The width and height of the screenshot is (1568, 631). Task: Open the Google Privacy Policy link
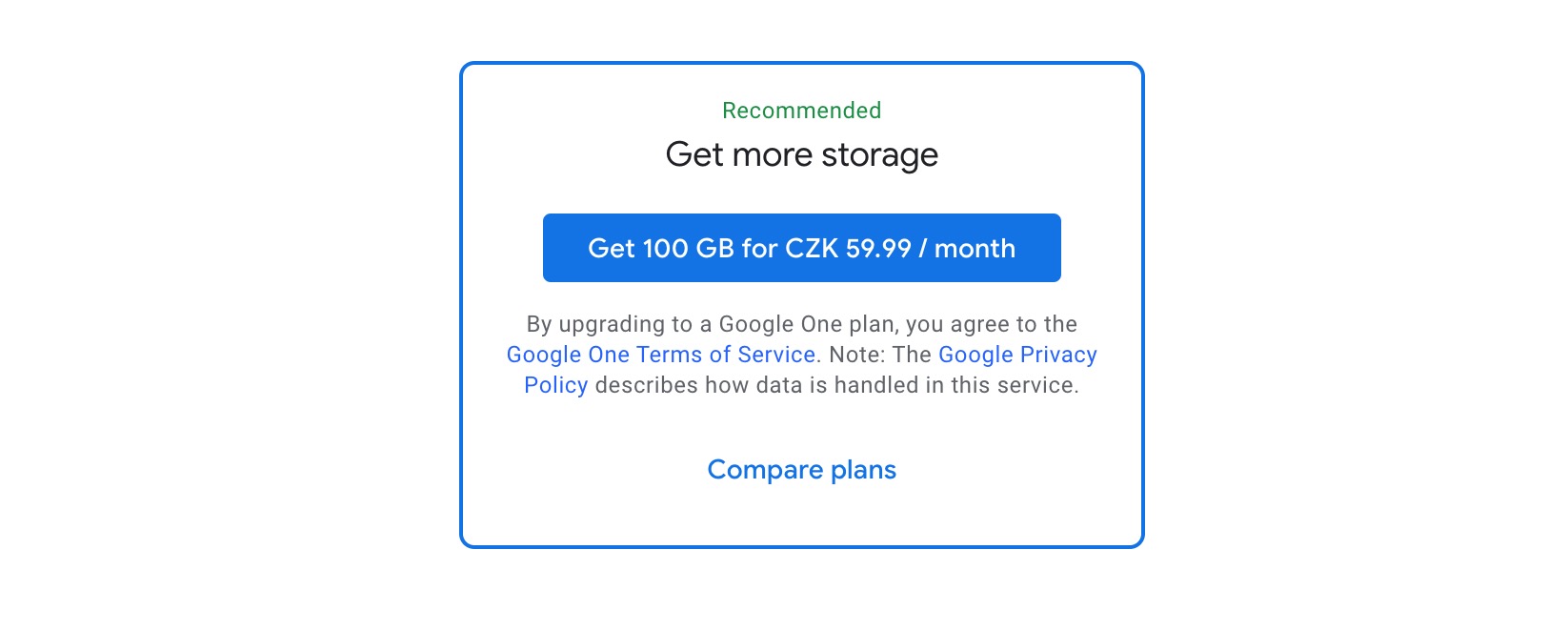pos(1016,355)
